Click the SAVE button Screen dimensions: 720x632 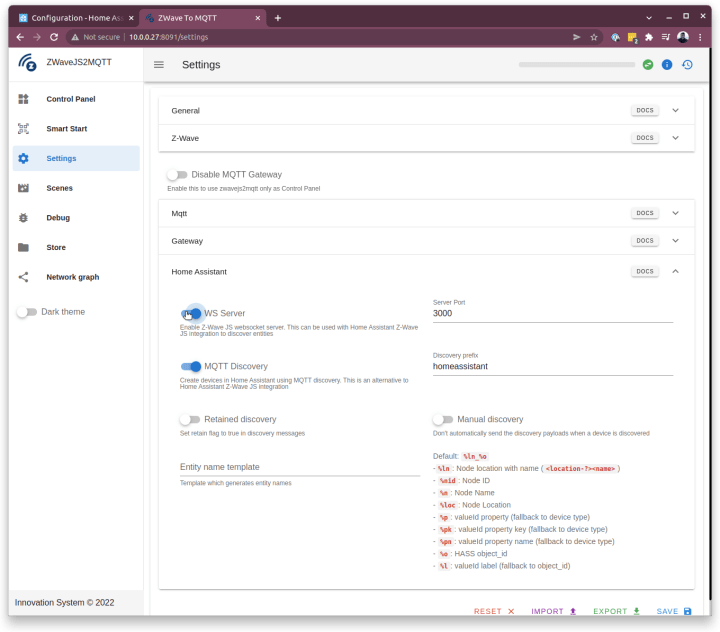pyautogui.click(x=674, y=611)
